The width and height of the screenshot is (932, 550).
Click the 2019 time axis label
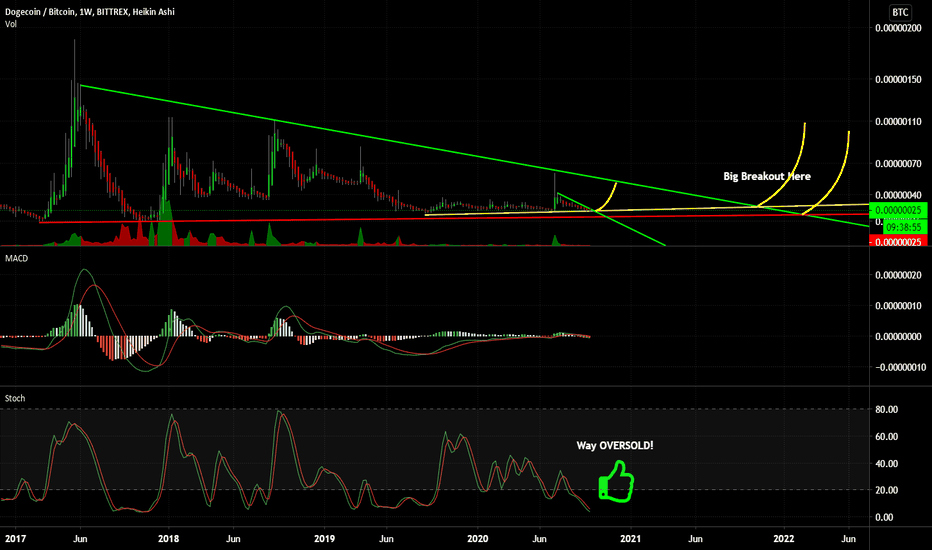coord(324,539)
